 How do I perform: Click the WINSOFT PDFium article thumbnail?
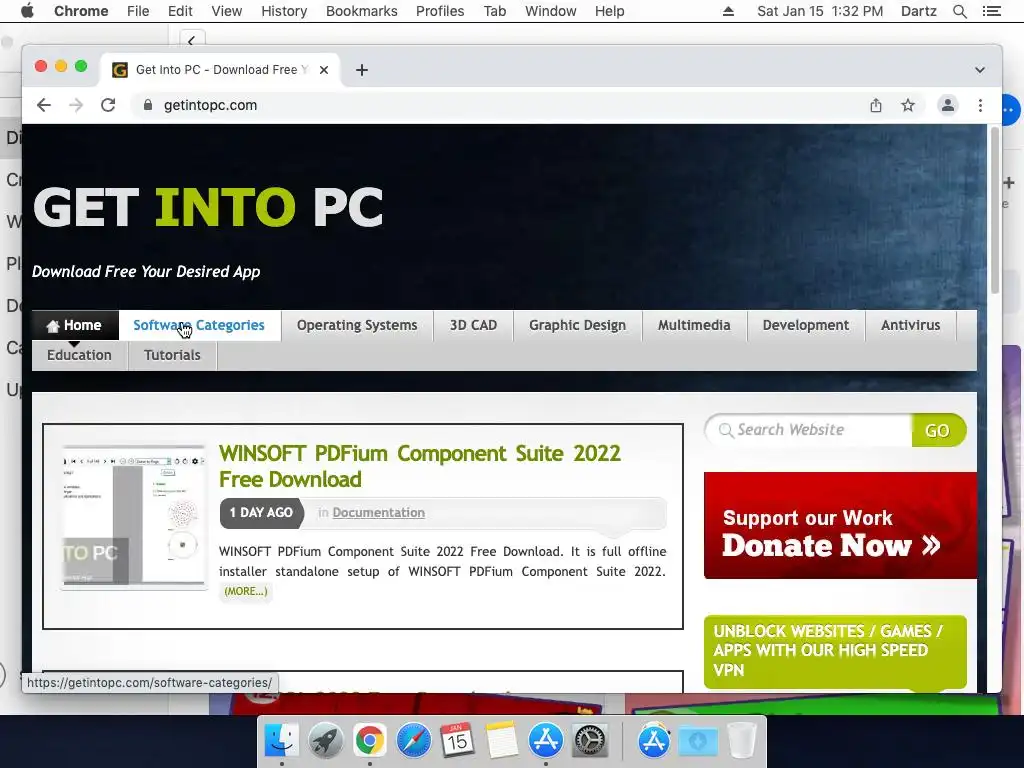click(133, 517)
